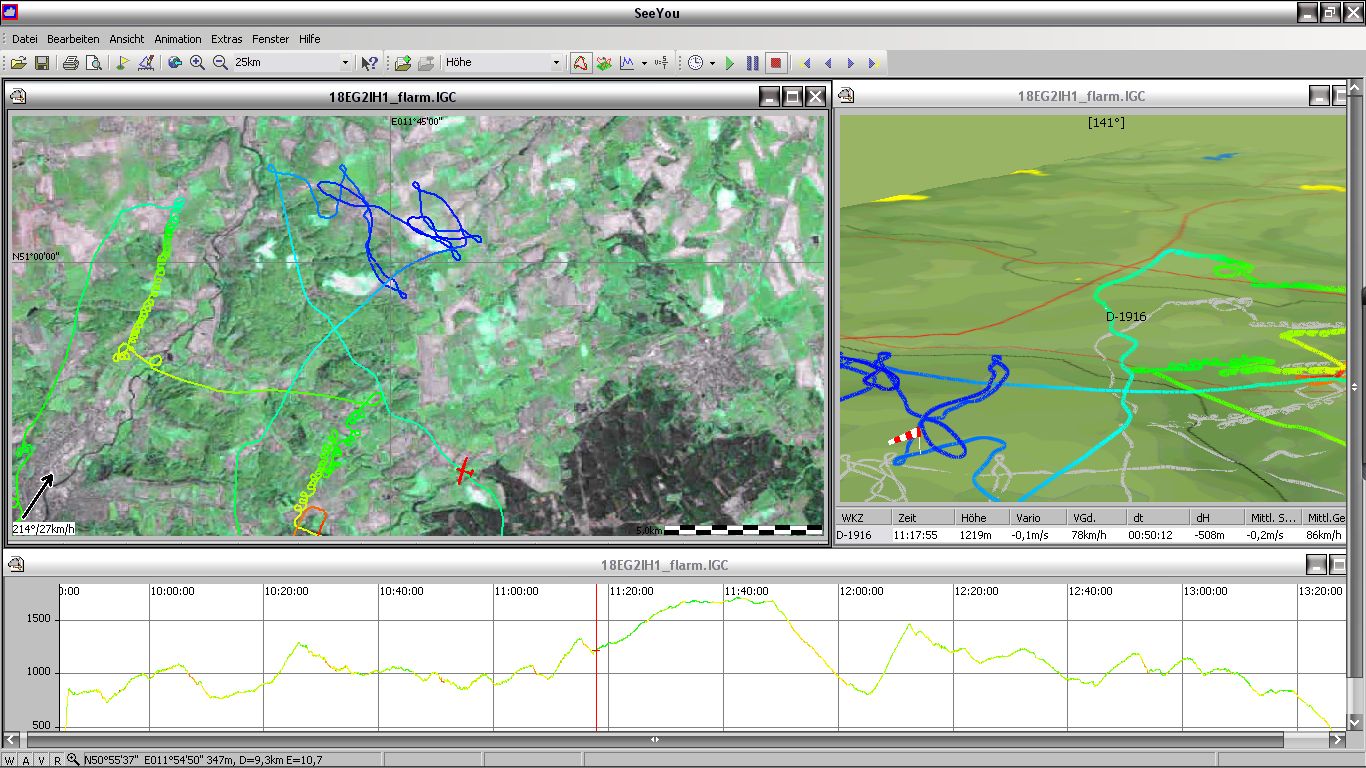Image resolution: width=1366 pixels, height=768 pixels.
Task: Toggle the R button in status bar
Action: [x=57, y=760]
